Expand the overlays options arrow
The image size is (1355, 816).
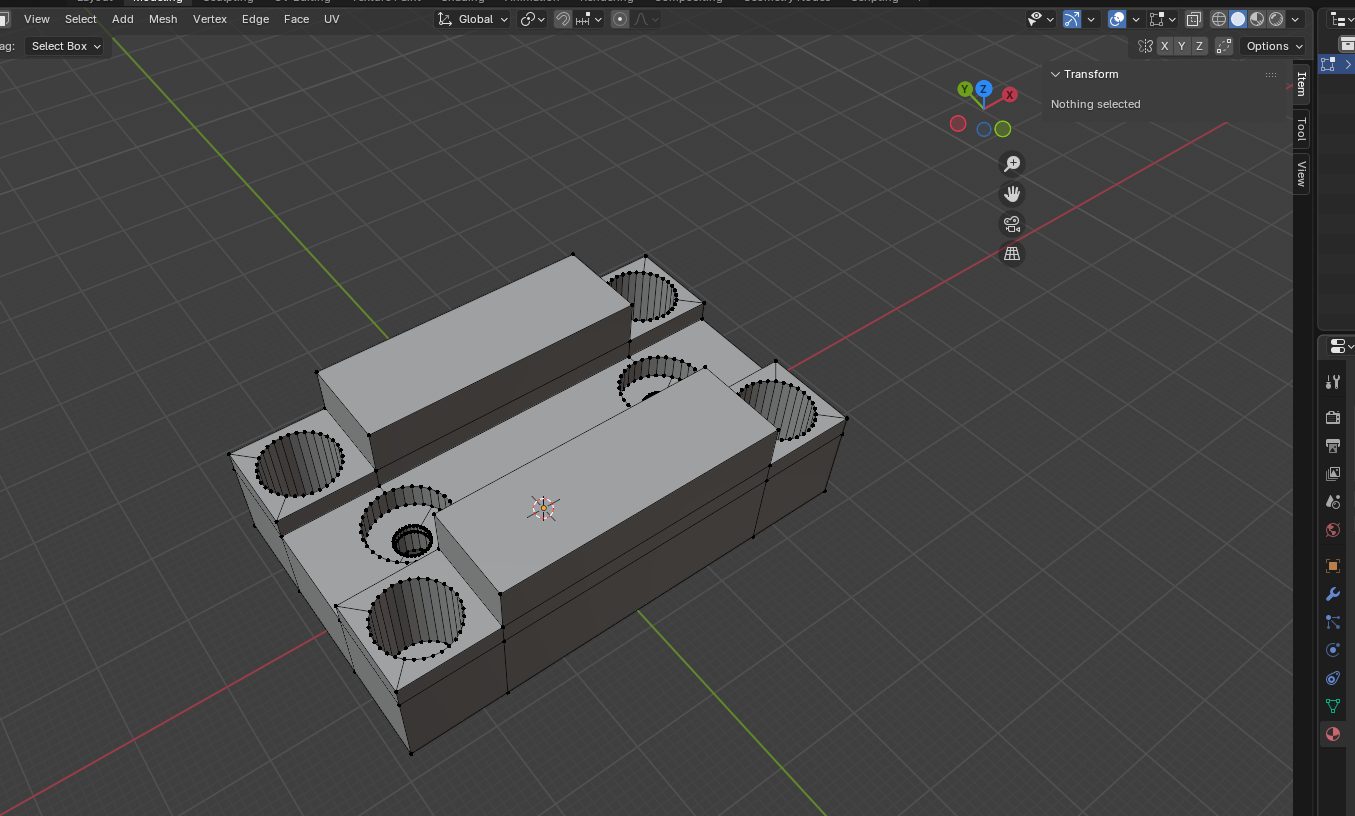[1136, 19]
